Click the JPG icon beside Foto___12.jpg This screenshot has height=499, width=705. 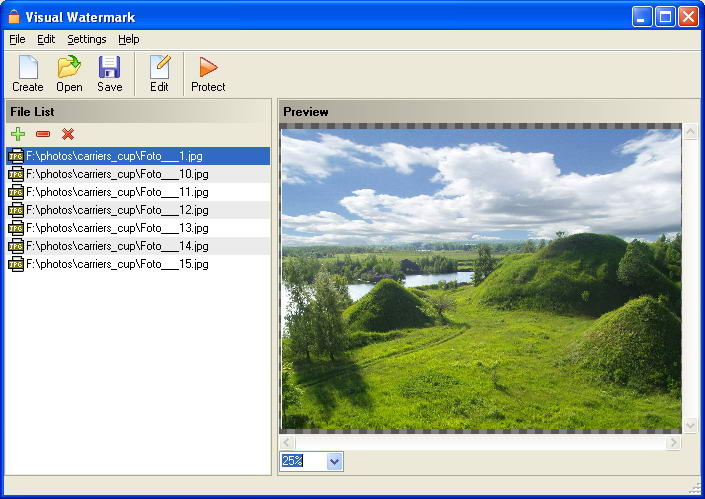click(x=16, y=210)
